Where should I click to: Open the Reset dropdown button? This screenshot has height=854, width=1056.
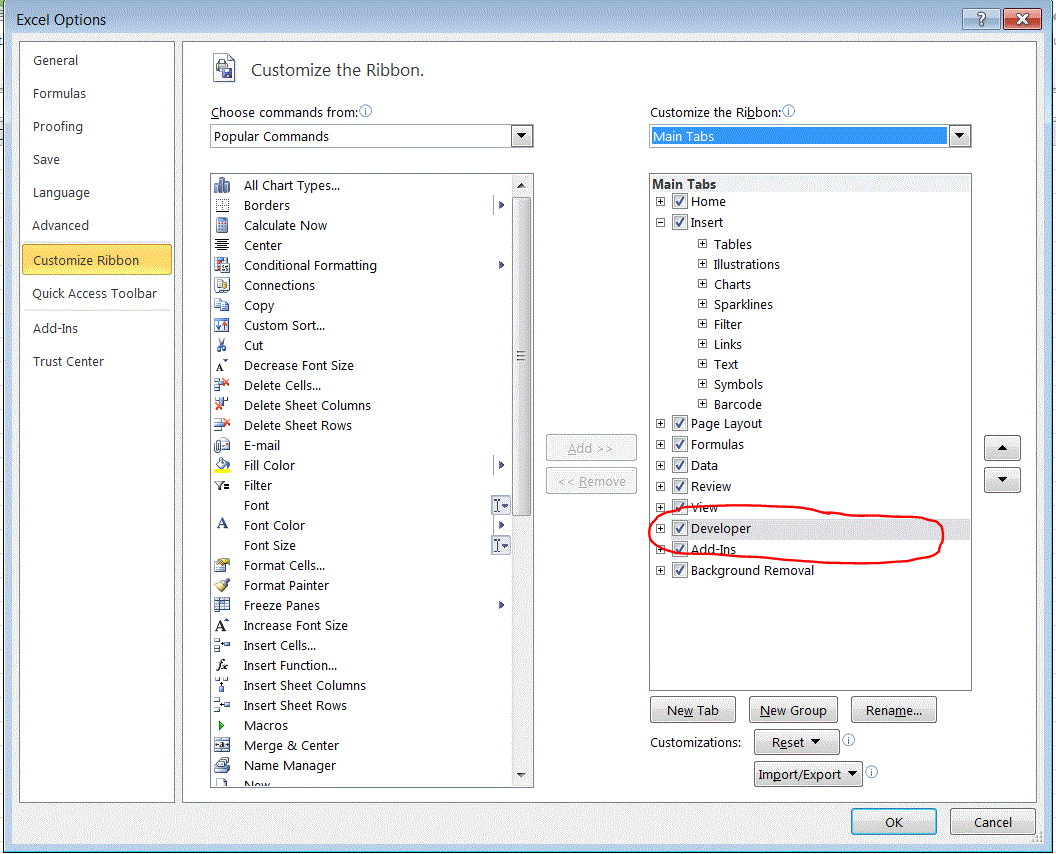coord(796,742)
